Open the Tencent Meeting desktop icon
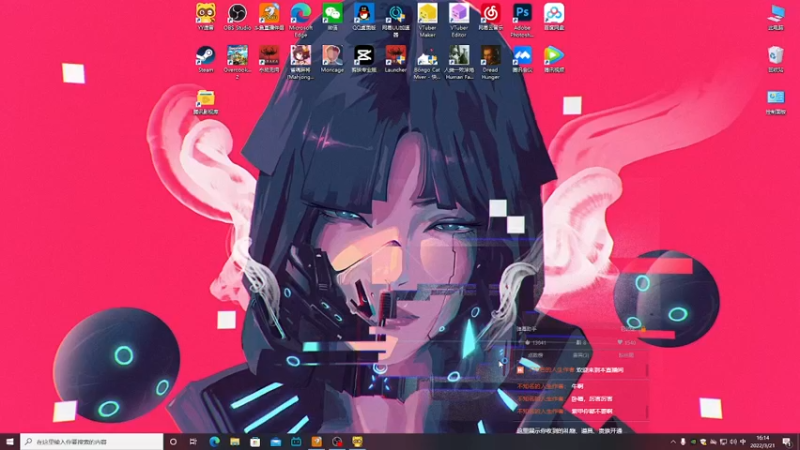Image resolution: width=800 pixels, height=450 pixels. click(x=522, y=59)
